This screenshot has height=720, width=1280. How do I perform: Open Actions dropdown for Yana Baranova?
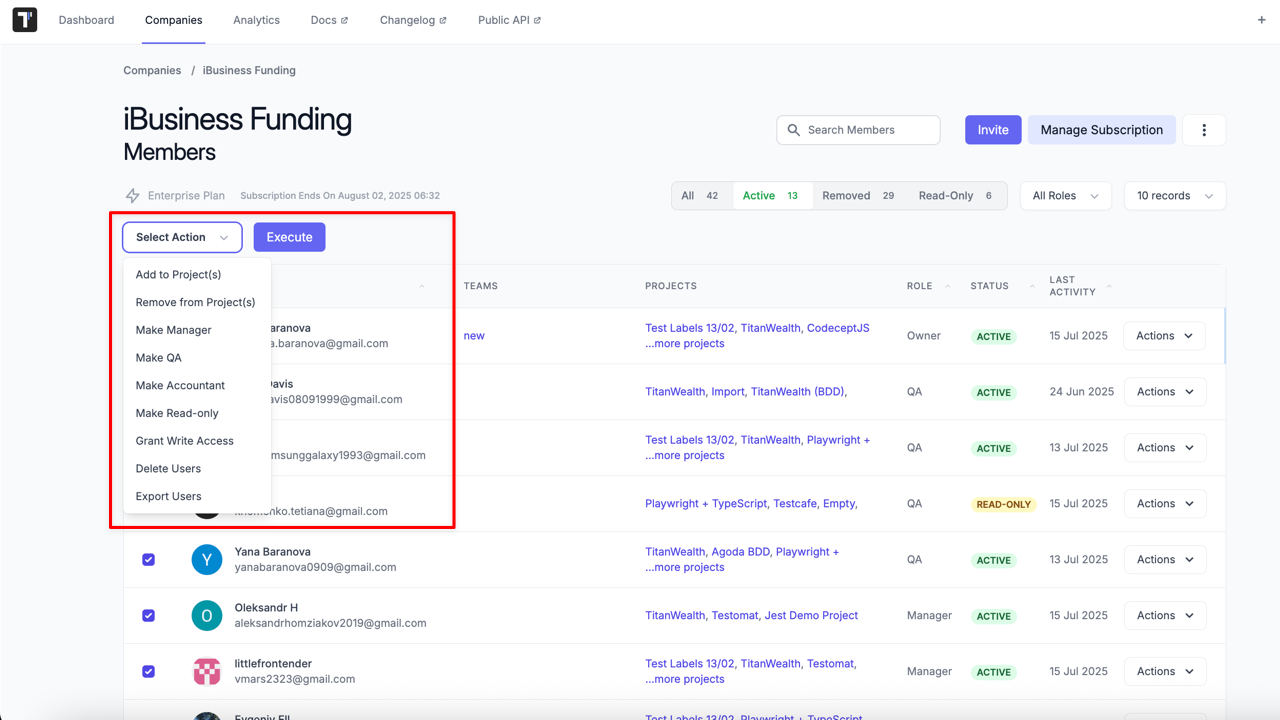[x=1164, y=560]
